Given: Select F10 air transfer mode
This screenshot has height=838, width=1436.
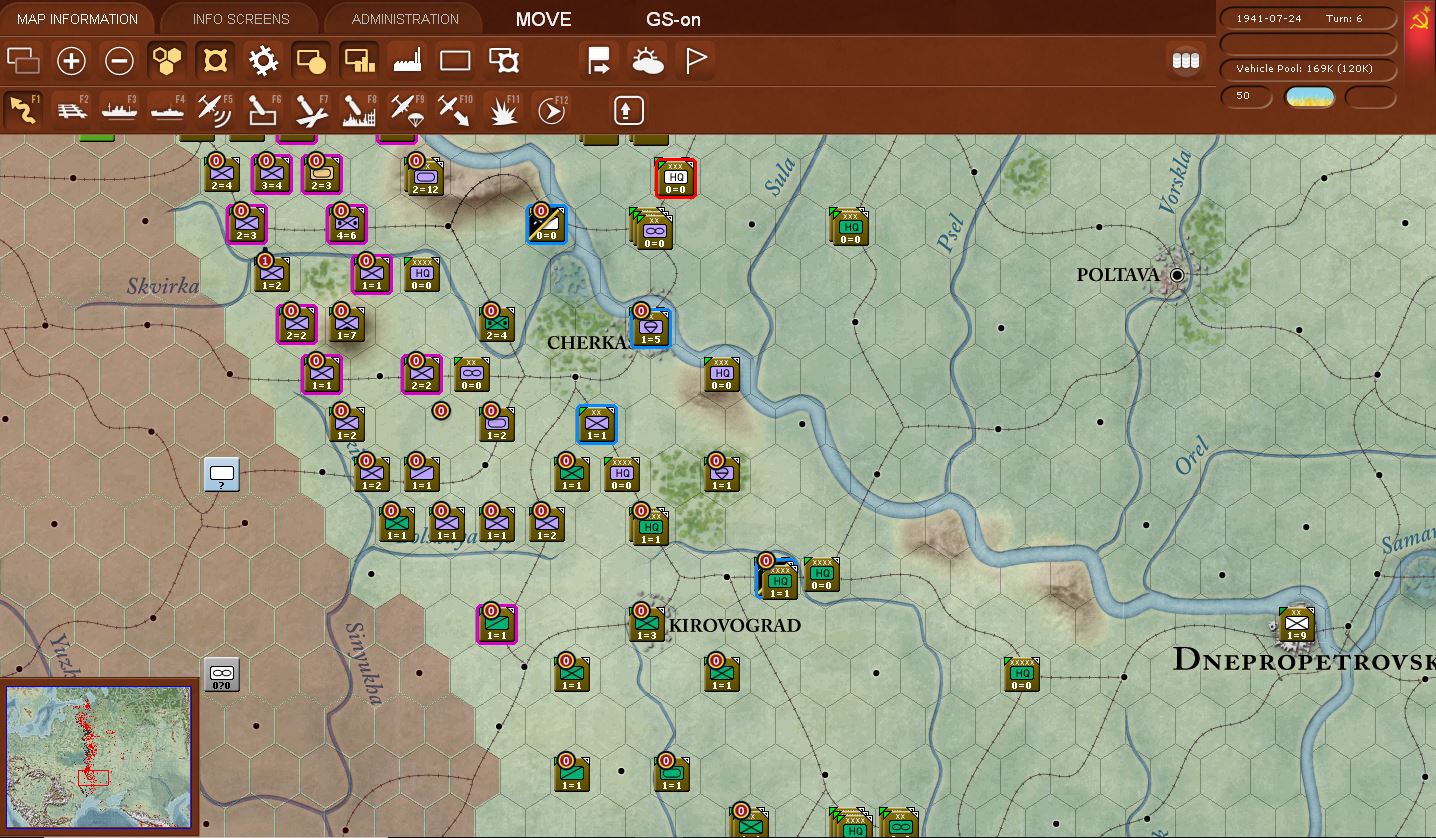Looking at the screenshot, I should [x=455, y=109].
